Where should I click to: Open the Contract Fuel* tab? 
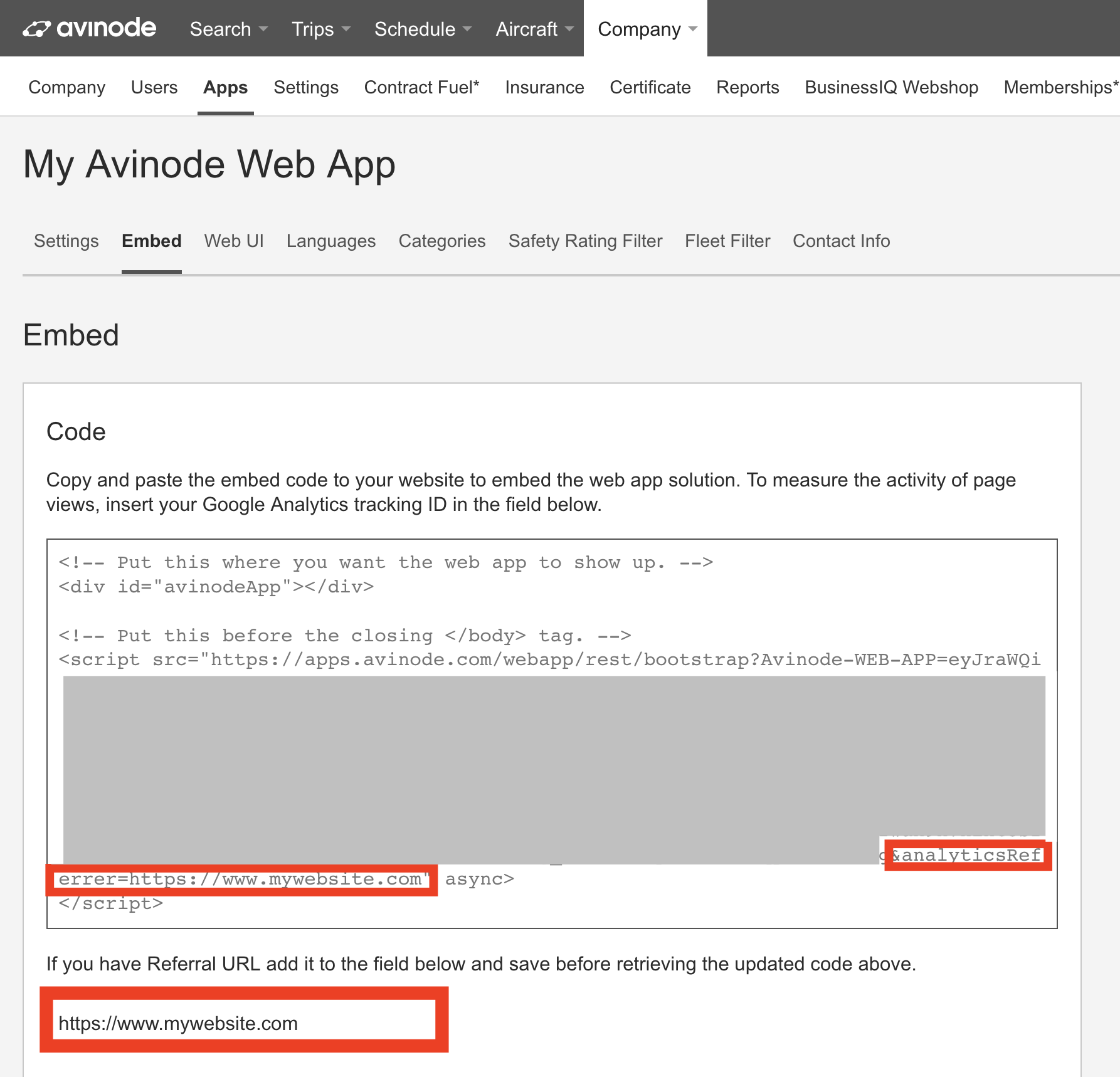(x=422, y=87)
